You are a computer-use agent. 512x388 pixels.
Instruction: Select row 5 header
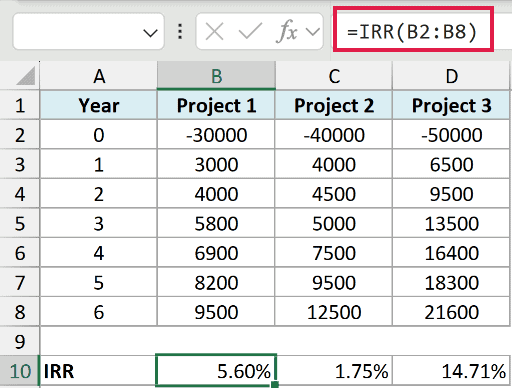pyautogui.click(x=20, y=223)
